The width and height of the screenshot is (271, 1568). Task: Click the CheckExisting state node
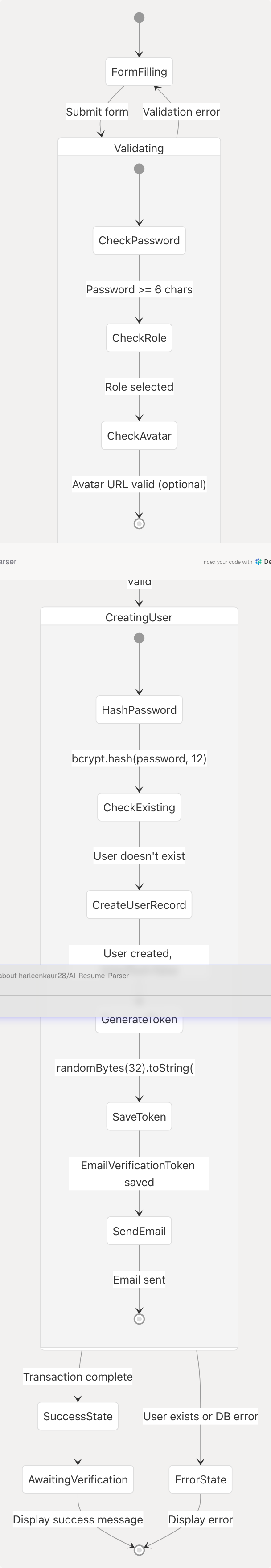pos(139,807)
